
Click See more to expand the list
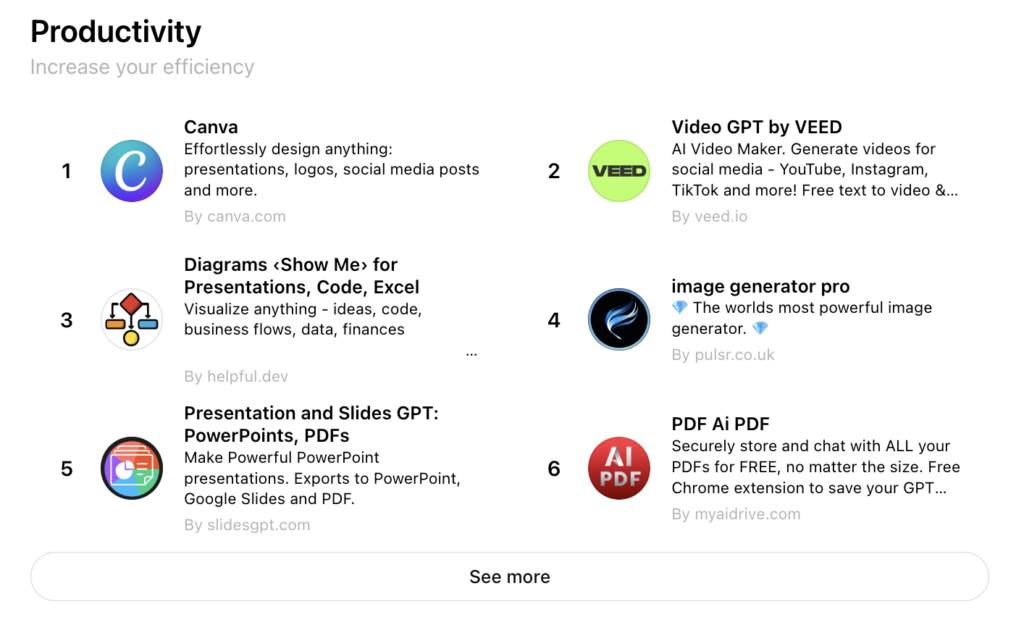[510, 576]
